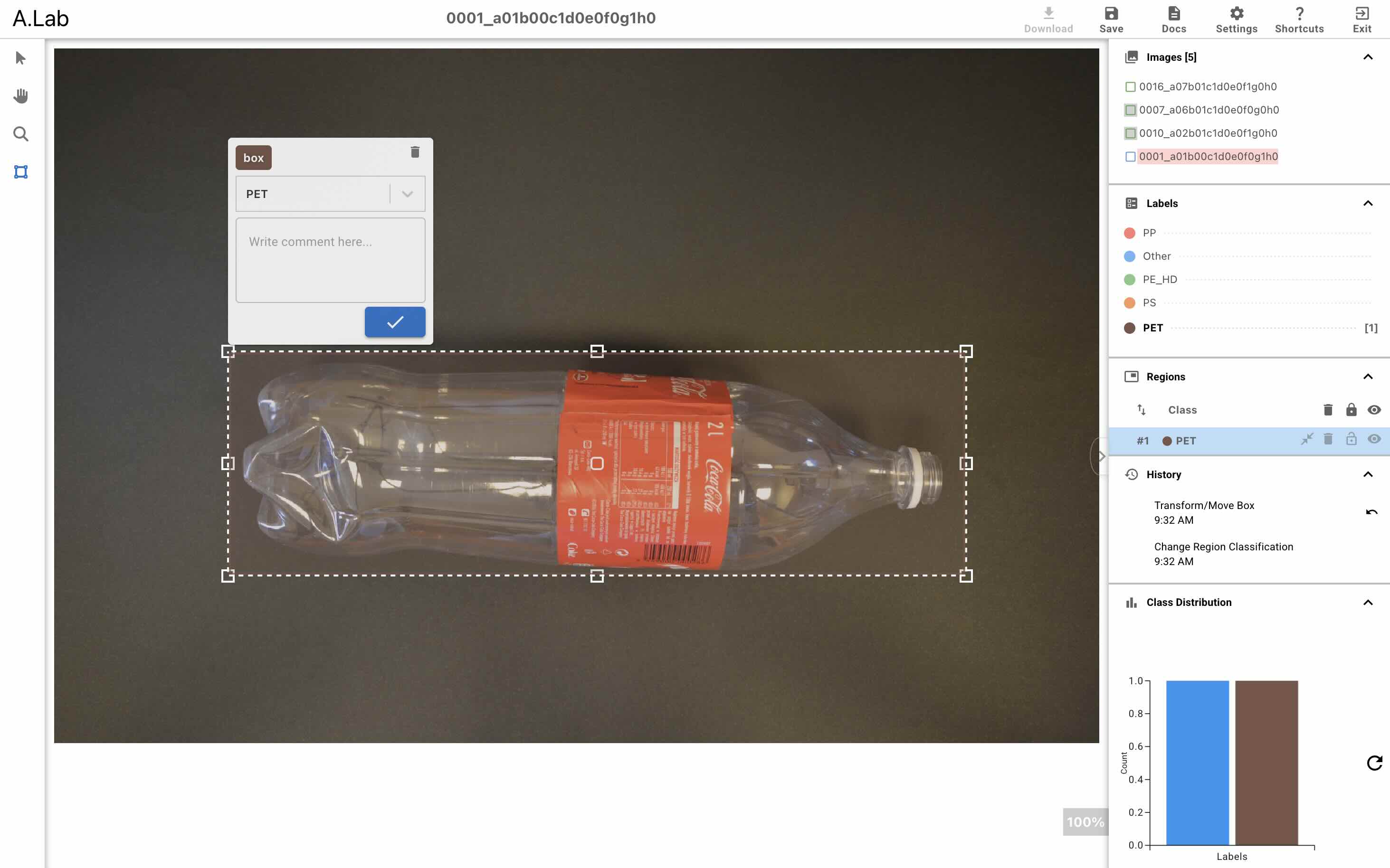
Task: Collapse the History panel
Action: 1368,474
